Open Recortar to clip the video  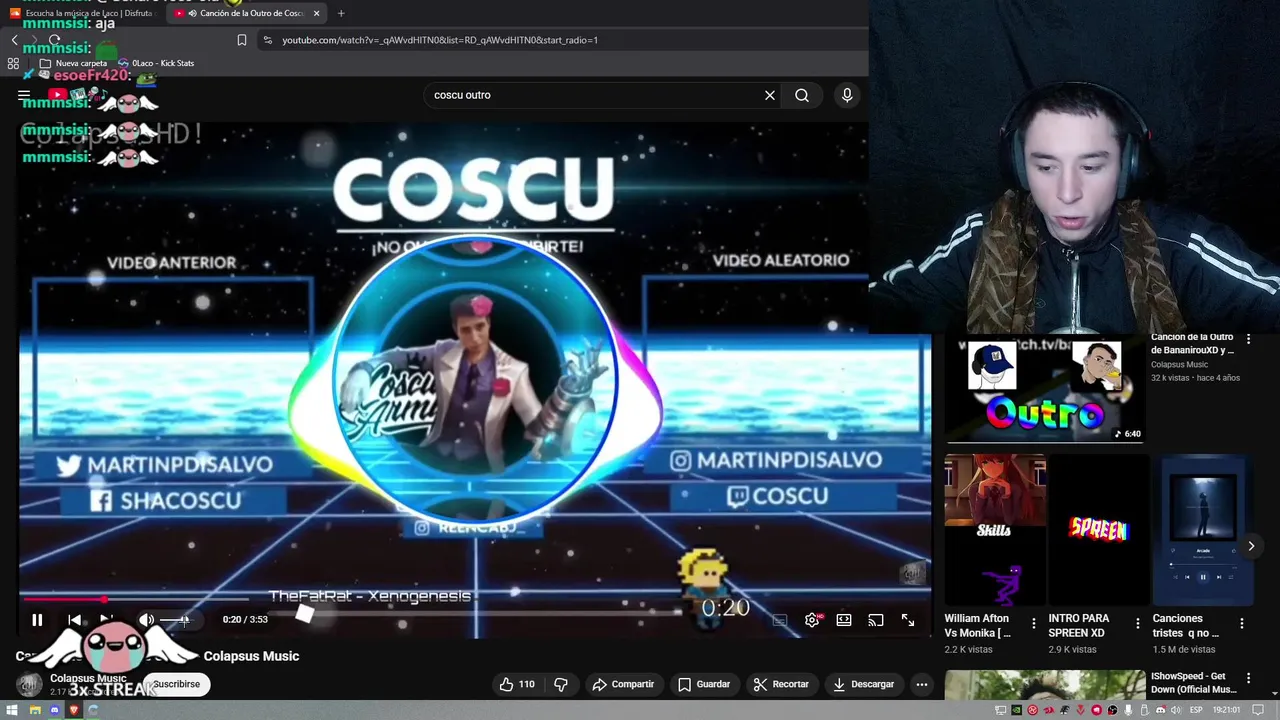[x=781, y=684]
